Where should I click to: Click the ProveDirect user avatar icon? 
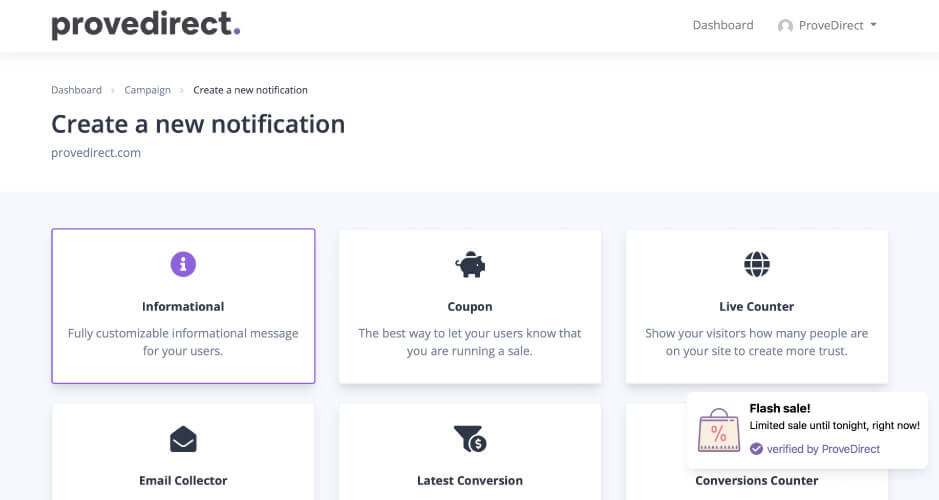[785, 26]
